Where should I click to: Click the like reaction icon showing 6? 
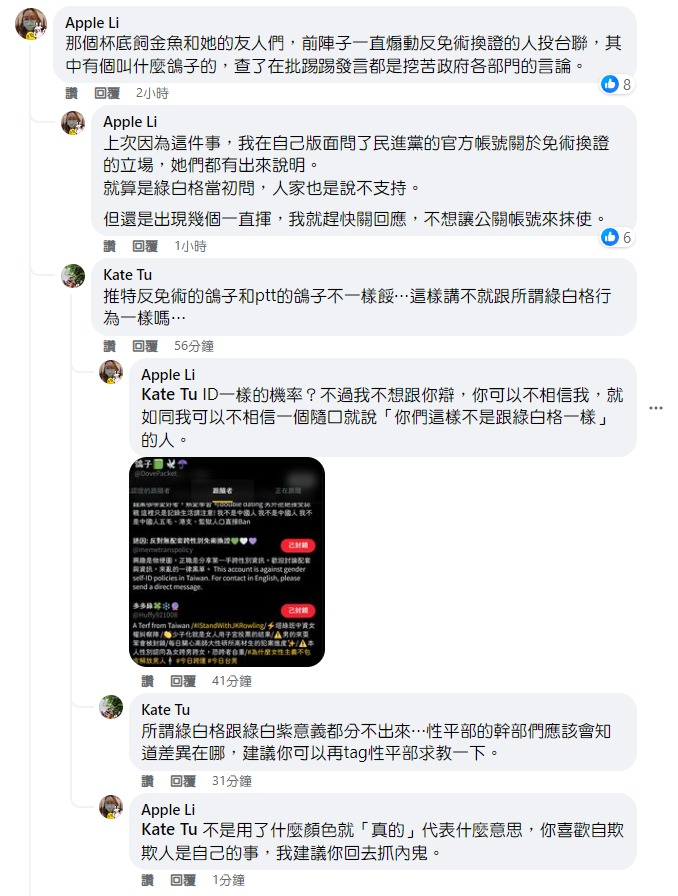pos(610,237)
